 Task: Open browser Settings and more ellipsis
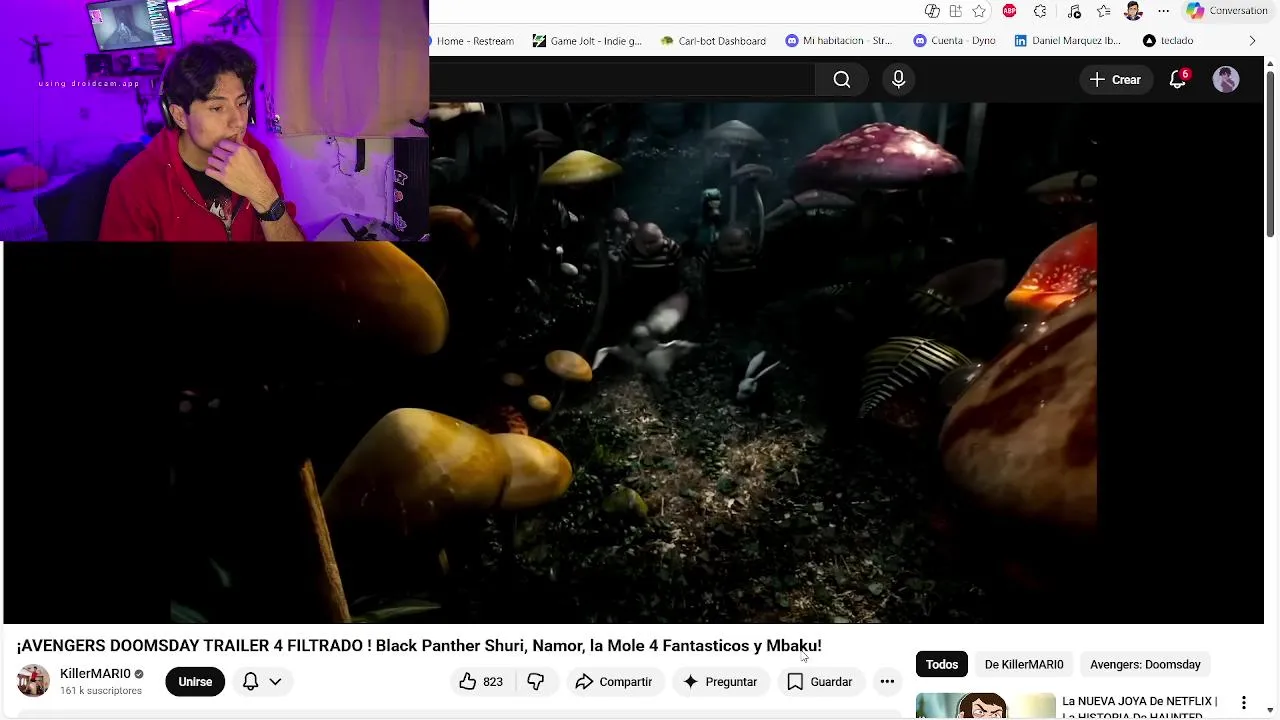pos(1163,11)
